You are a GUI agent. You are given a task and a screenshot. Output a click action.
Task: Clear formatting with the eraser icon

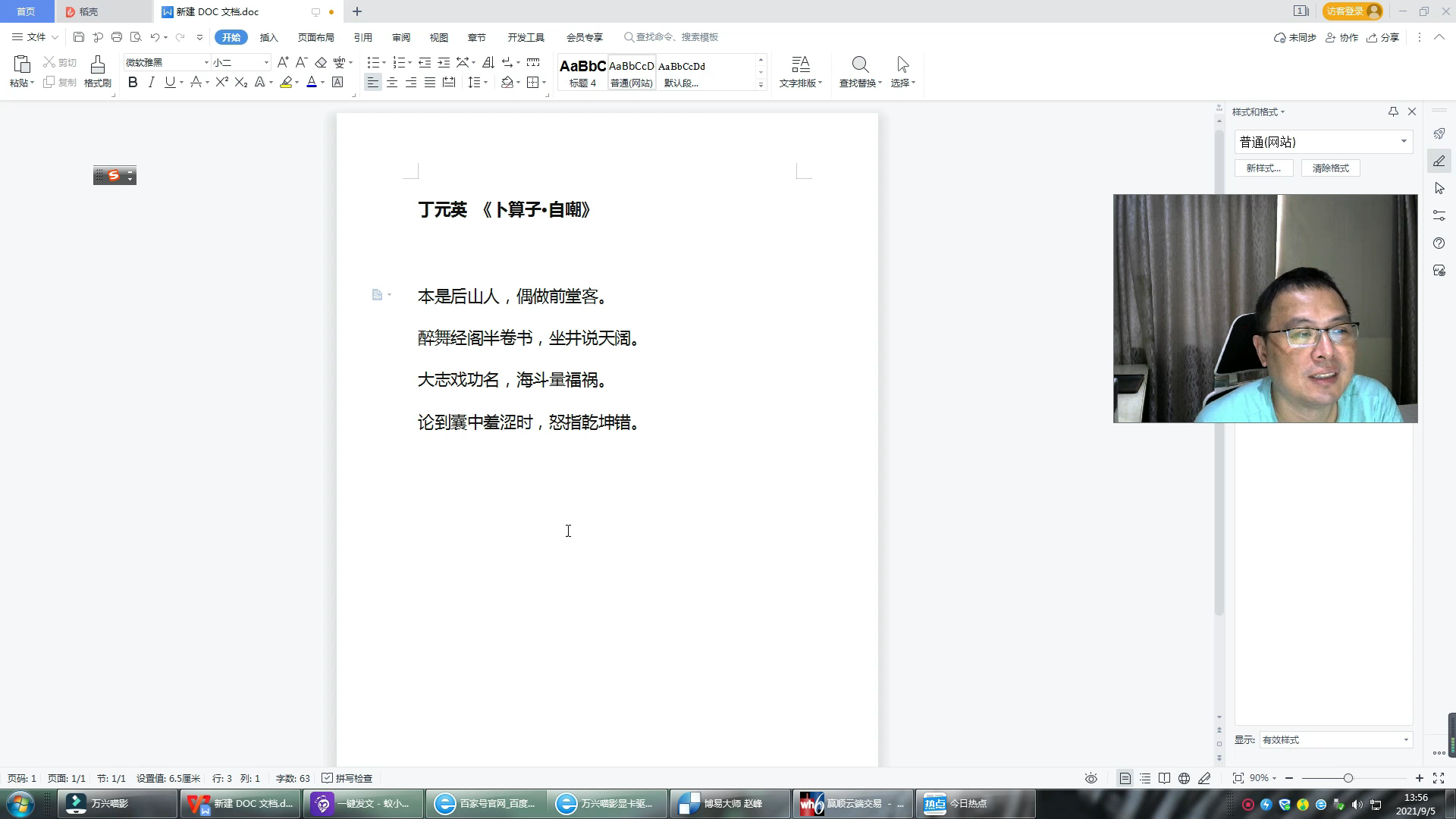click(x=321, y=62)
